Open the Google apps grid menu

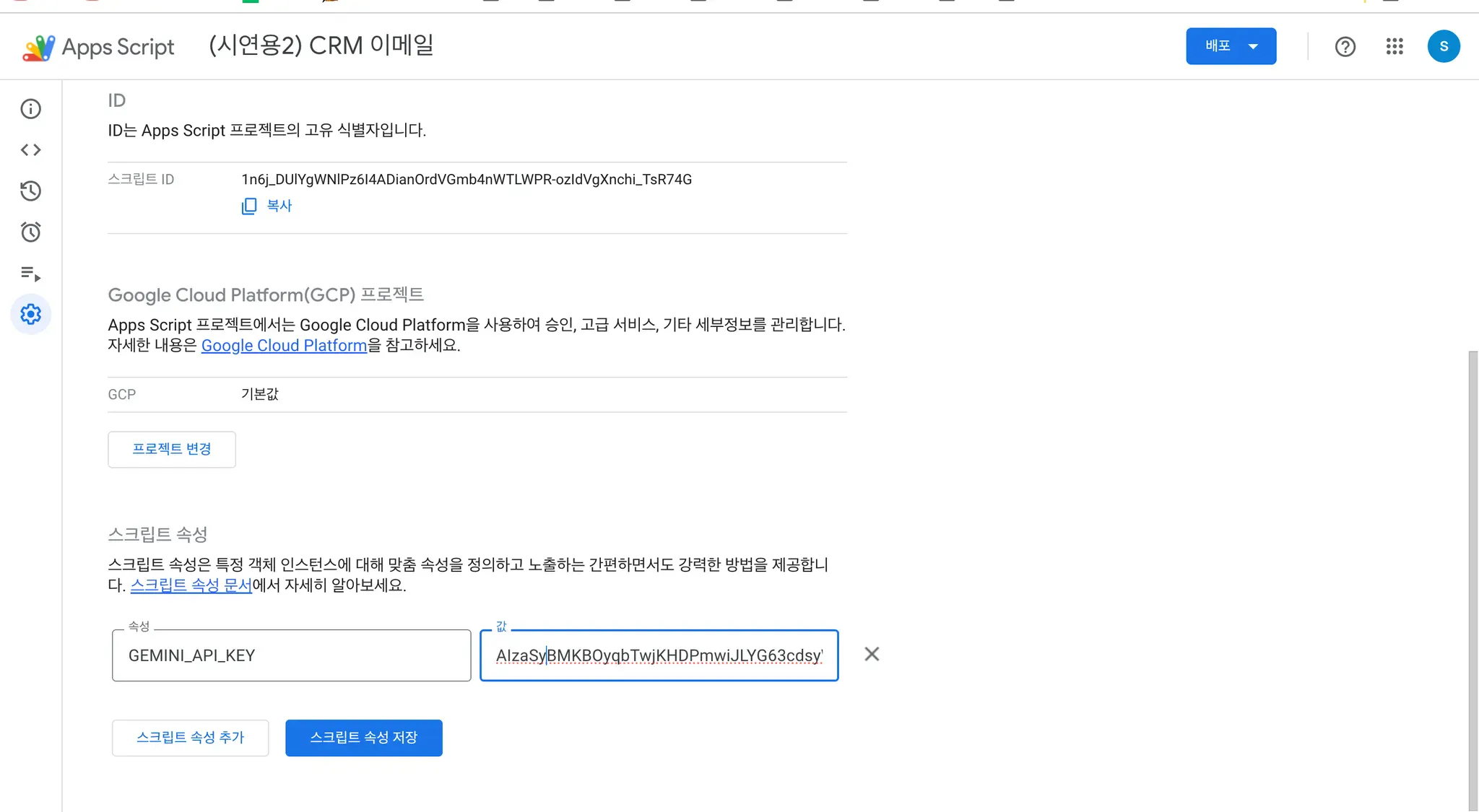[x=1394, y=46]
